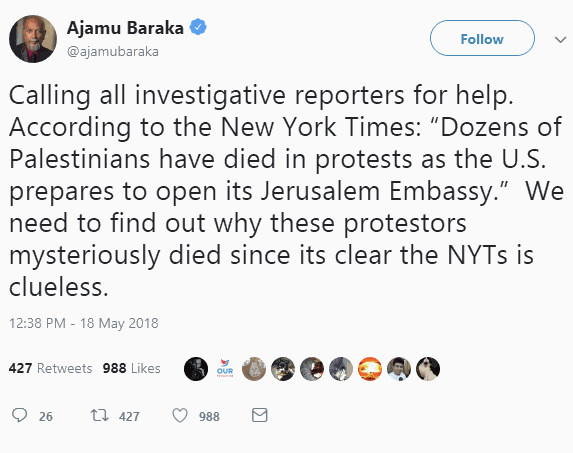
Task: Send via direct message envelope icon
Action: click(259, 415)
